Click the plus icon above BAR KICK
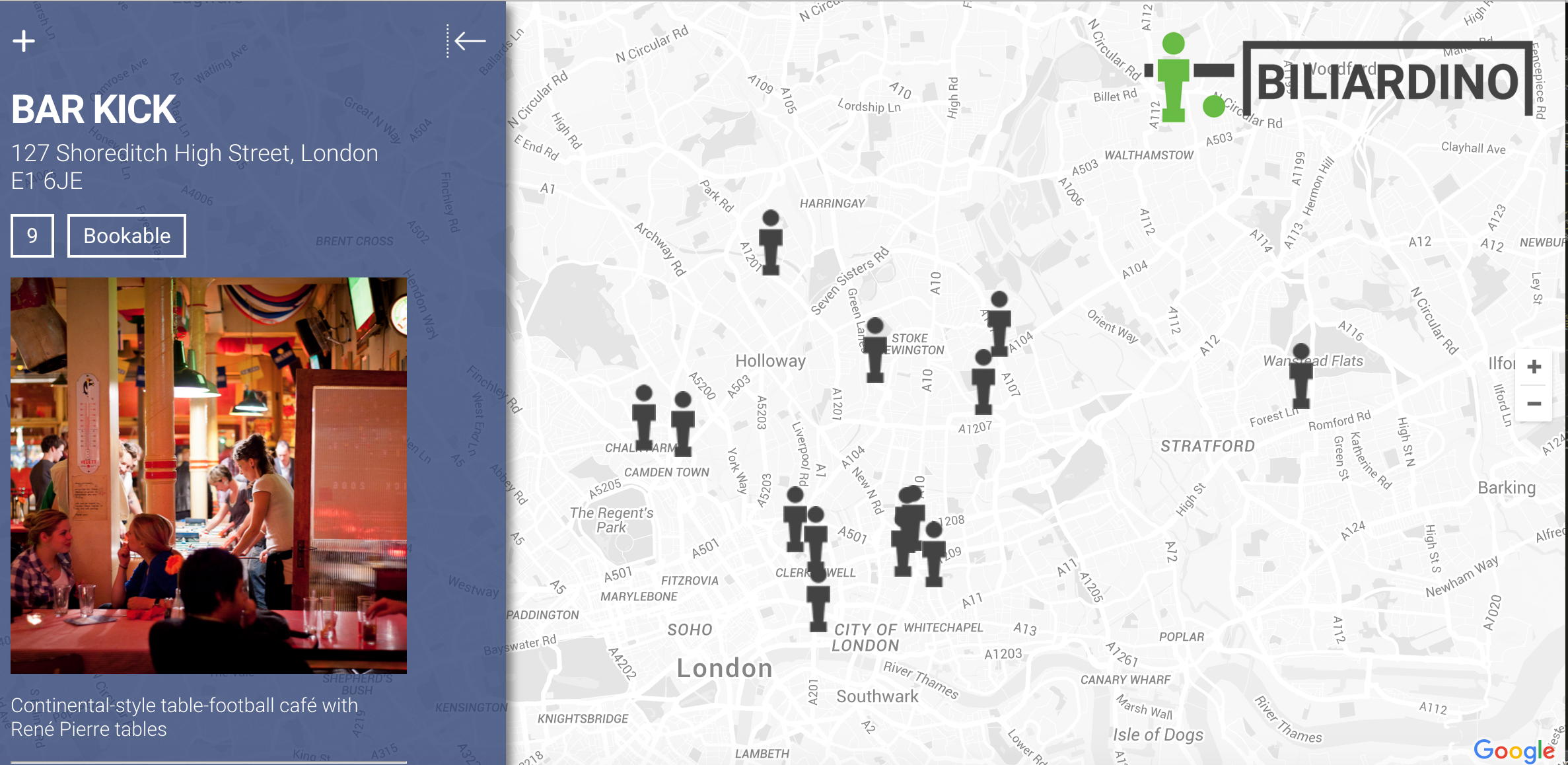Viewport: 1568px width, 765px height. coord(24,41)
